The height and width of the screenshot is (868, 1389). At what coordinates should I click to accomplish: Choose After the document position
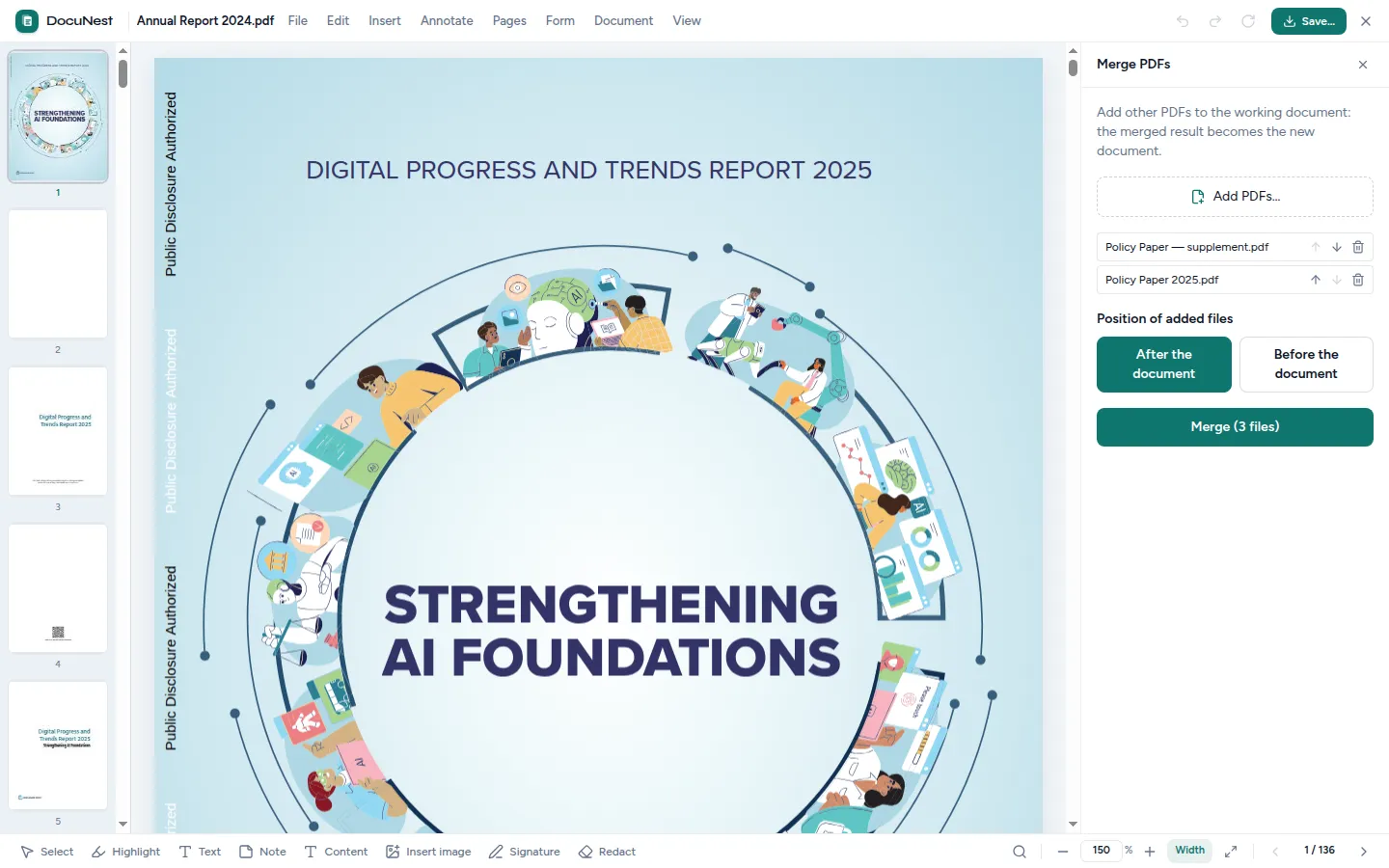[x=1164, y=365]
